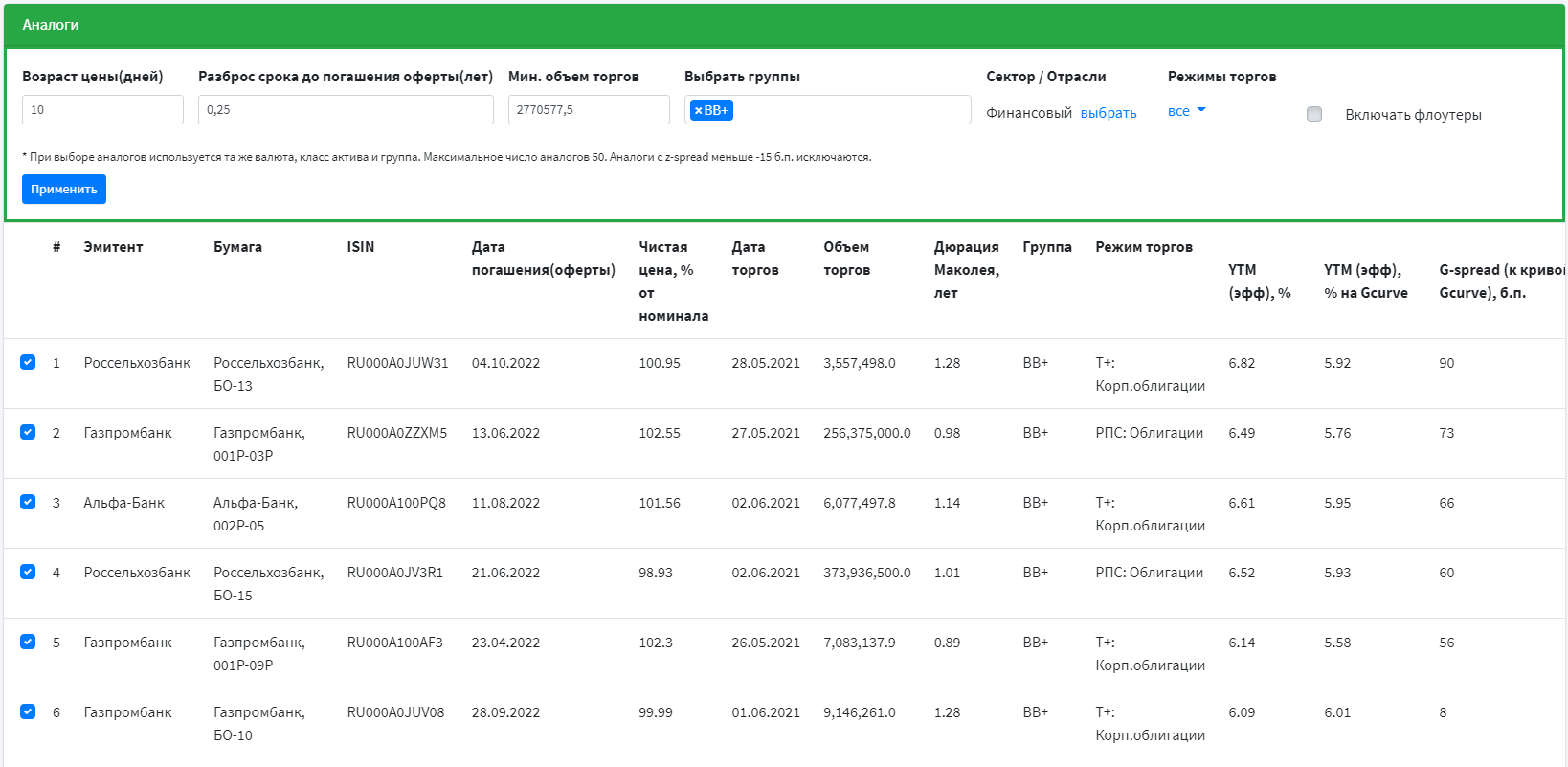
Task: Click ISIN RU000A0JUV08
Action: 396,712
